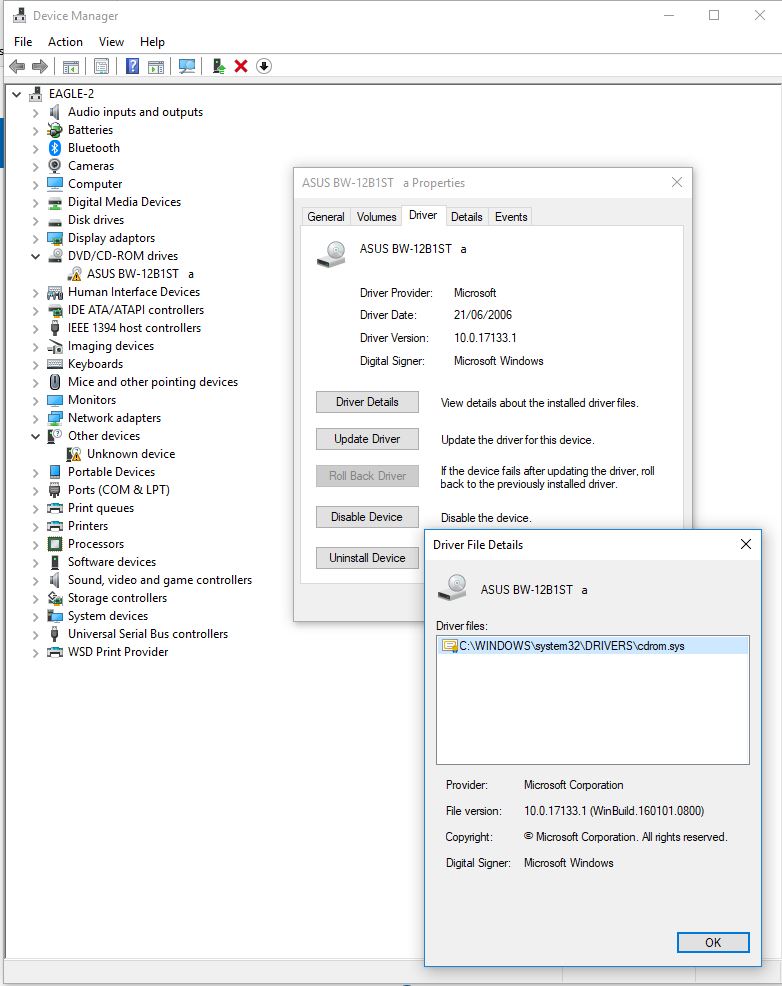782x986 pixels.
Task: Expand the System devices node
Action: [x=36, y=617]
